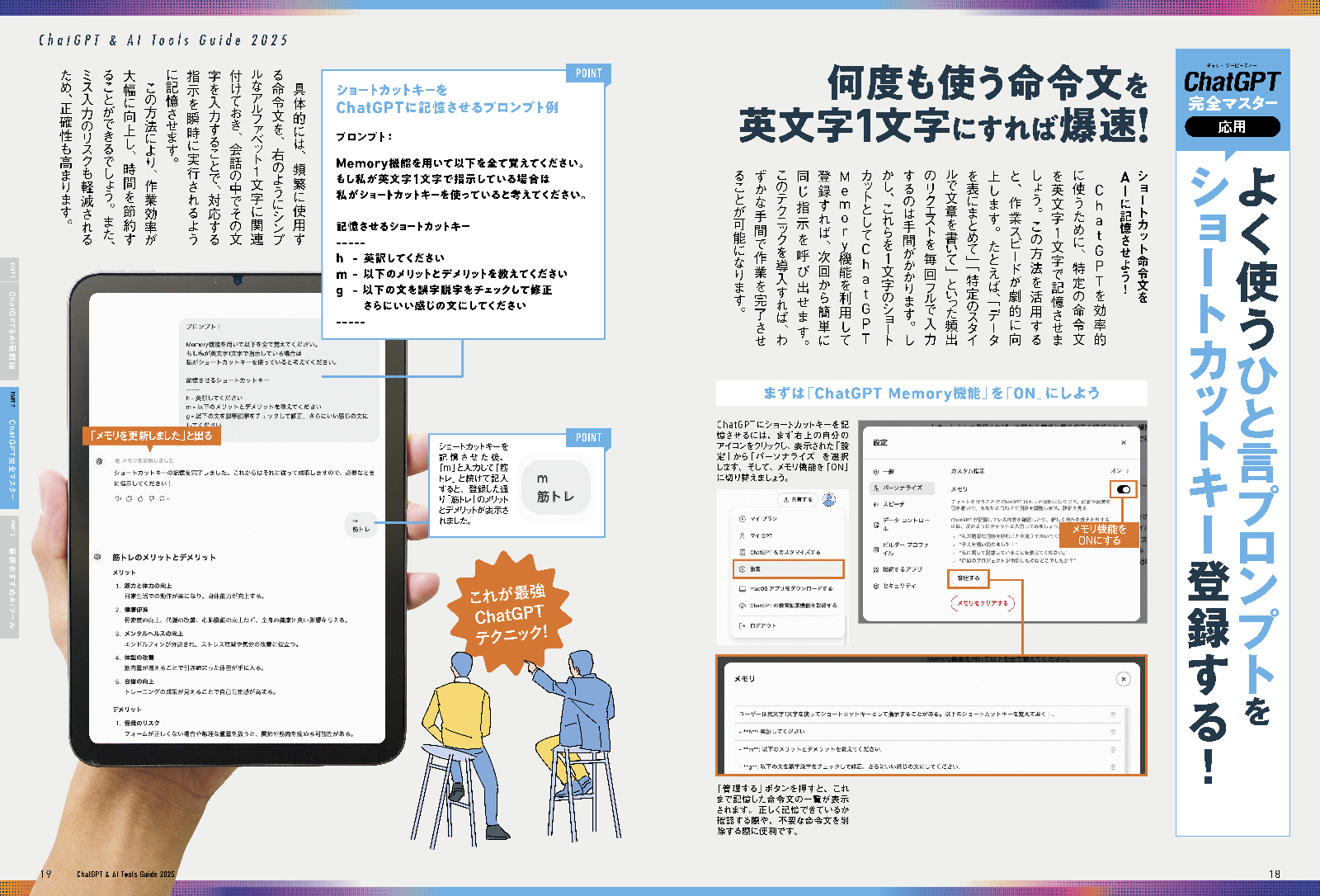Open the スピーチ settings section
1320x896 pixels.
(x=889, y=504)
